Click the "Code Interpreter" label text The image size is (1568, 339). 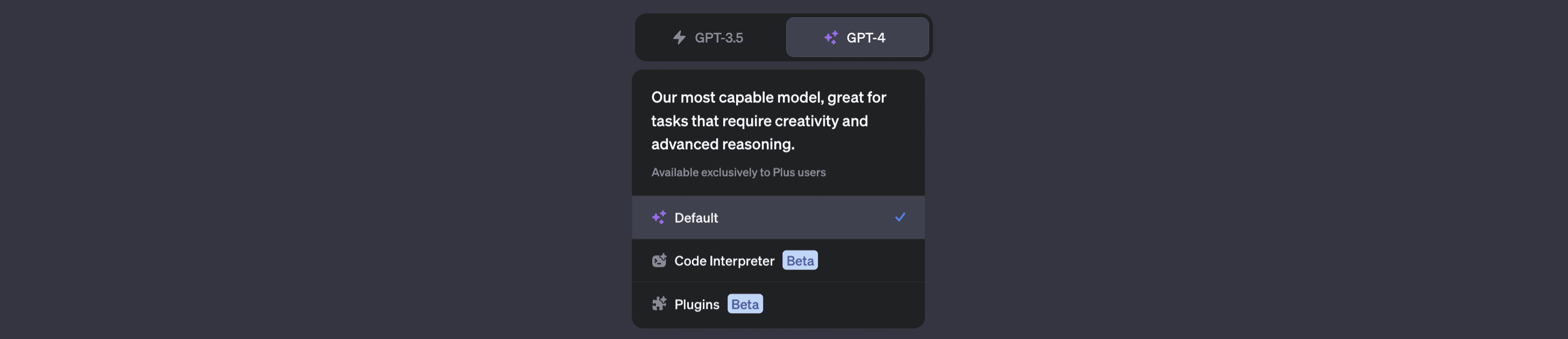click(x=724, y=261)
